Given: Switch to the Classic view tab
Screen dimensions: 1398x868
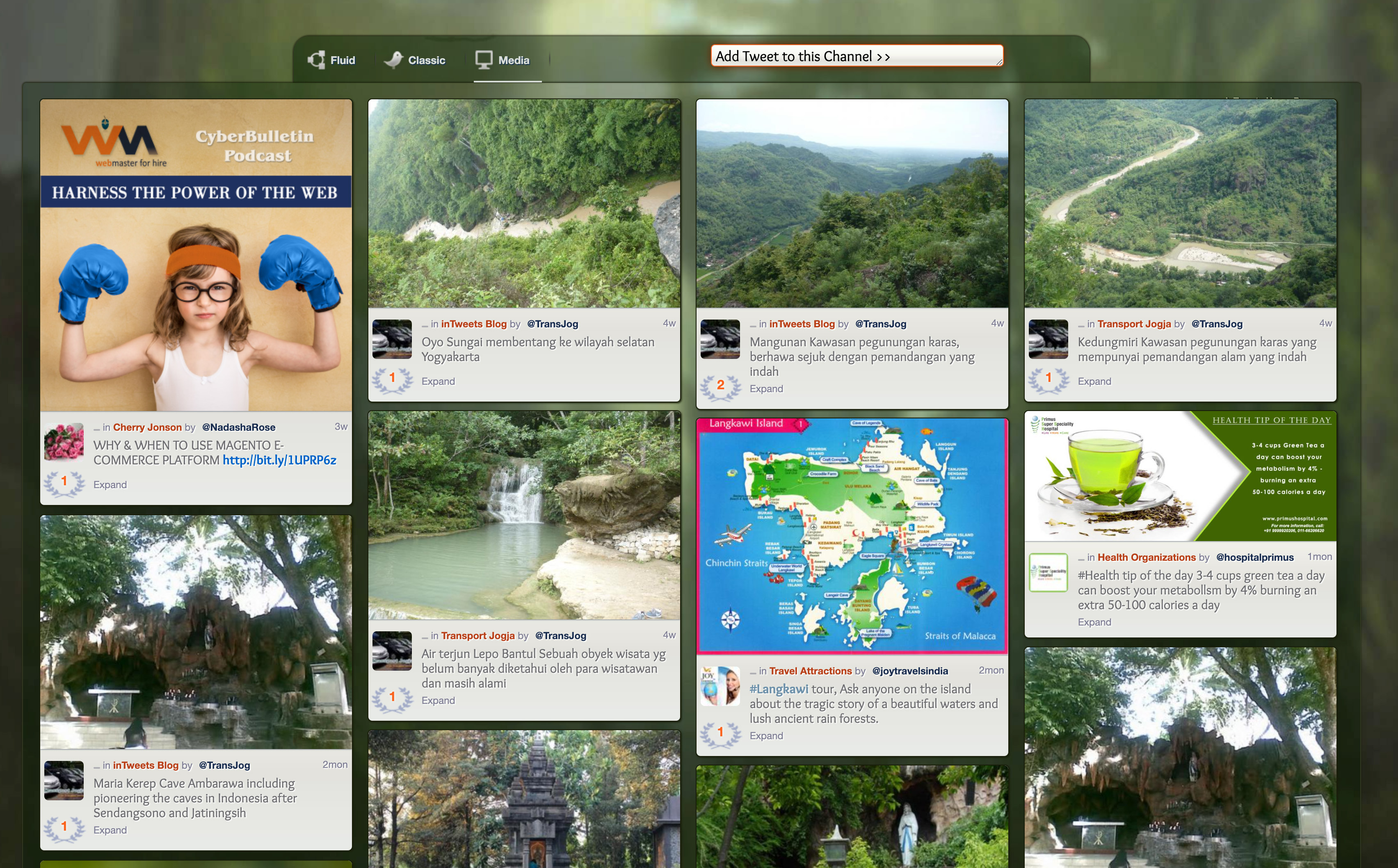Looking at the screenshot, I should 415,60.
